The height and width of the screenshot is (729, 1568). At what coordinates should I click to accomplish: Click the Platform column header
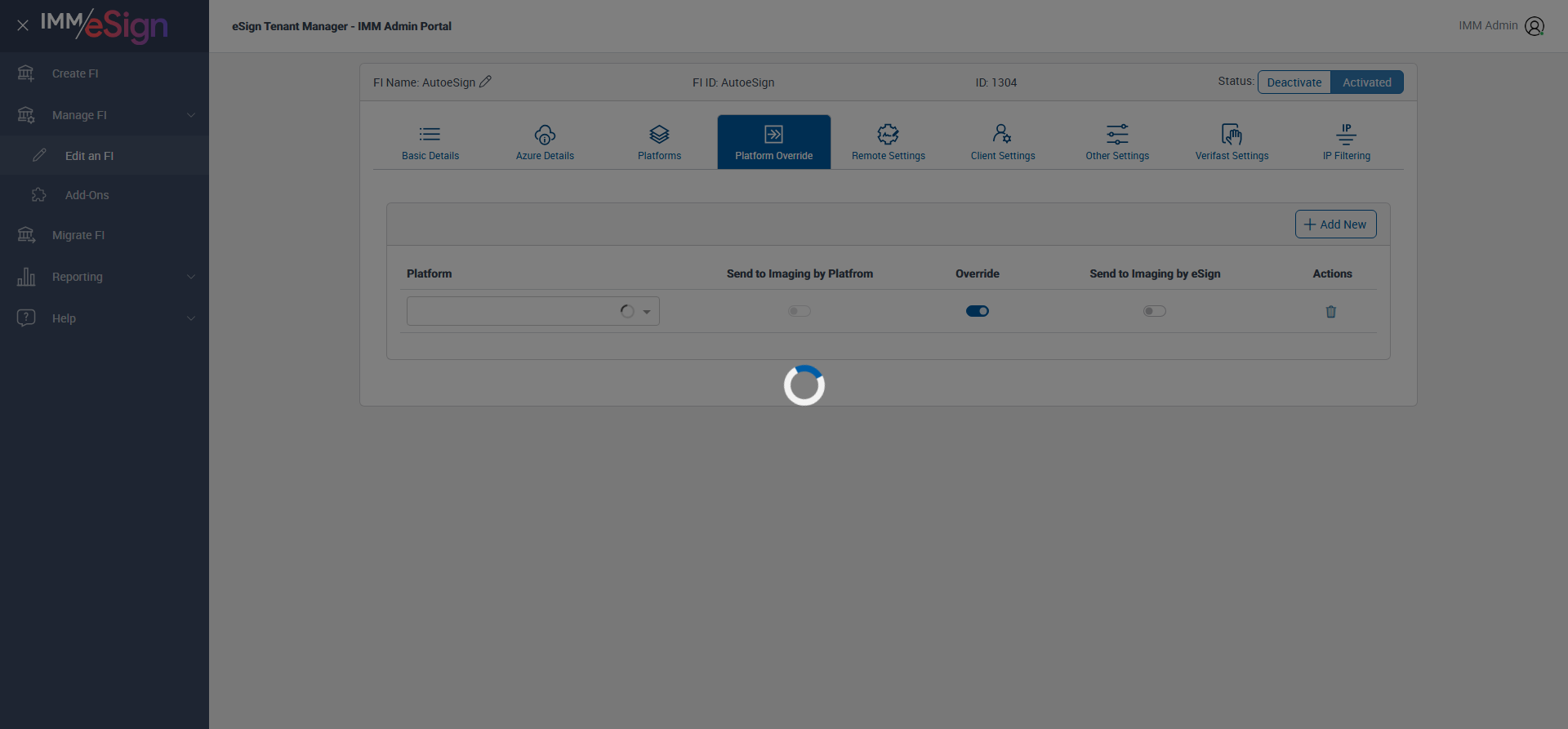[x=429, y=273]
